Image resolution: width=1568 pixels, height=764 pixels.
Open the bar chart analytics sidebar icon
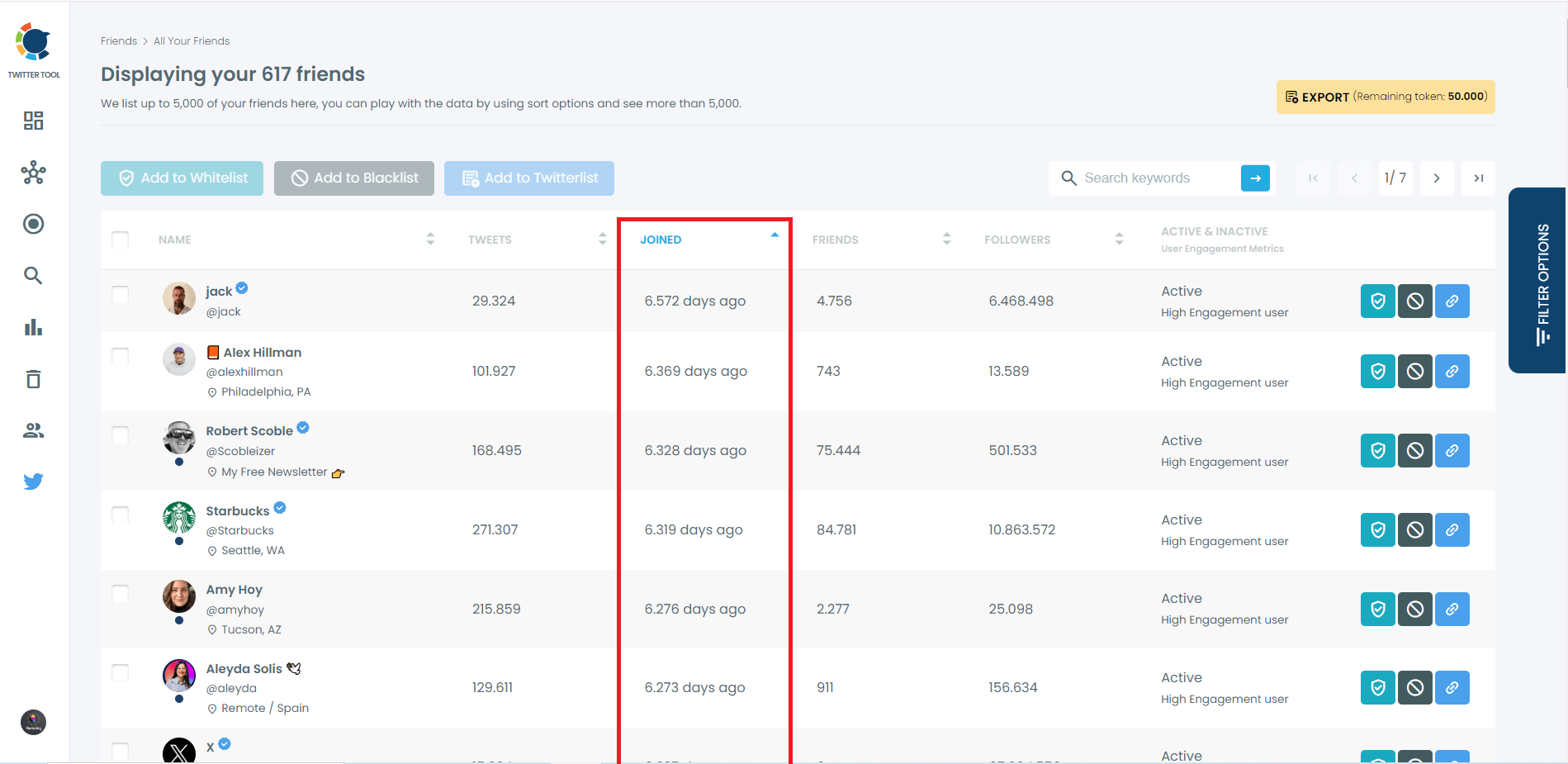coord(33,327)
